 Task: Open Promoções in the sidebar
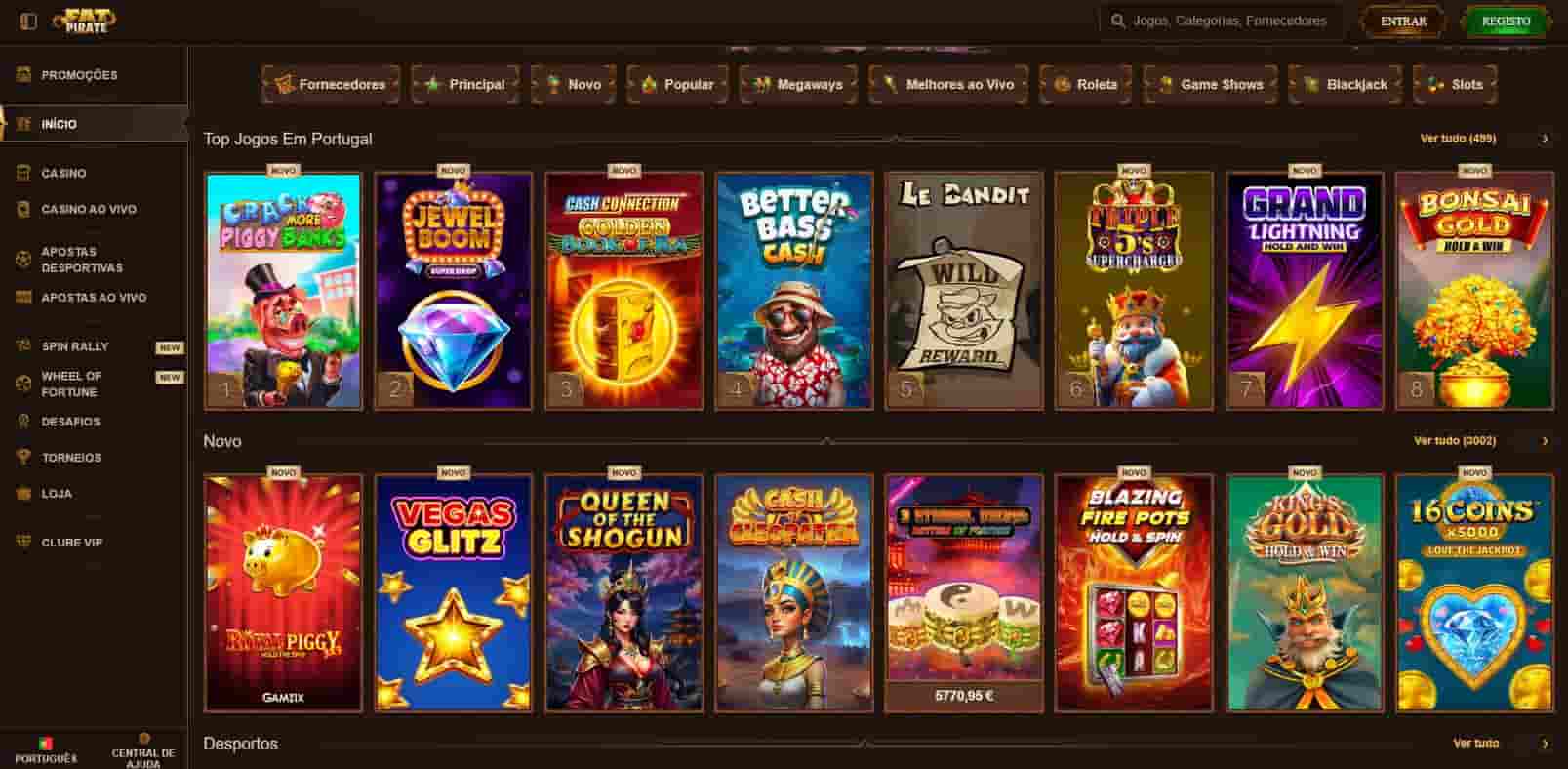(78, 75)
